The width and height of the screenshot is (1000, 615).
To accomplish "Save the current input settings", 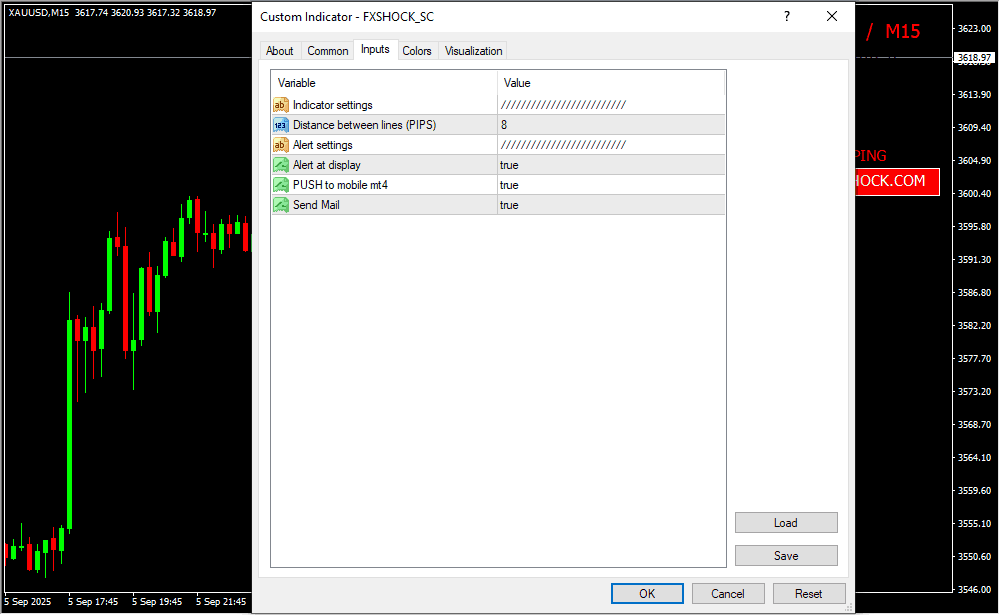I will (786, 555).
